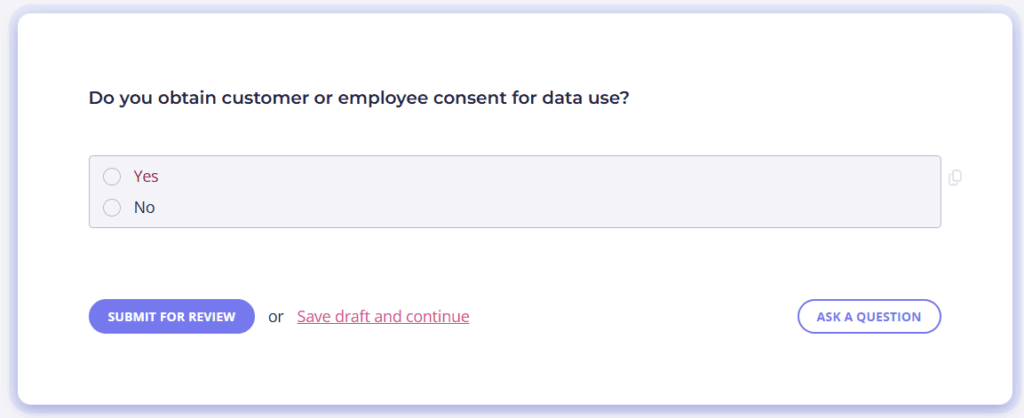Click the blank white card area below the heading
Screen dimensions: 1024x418
[515, 133]
